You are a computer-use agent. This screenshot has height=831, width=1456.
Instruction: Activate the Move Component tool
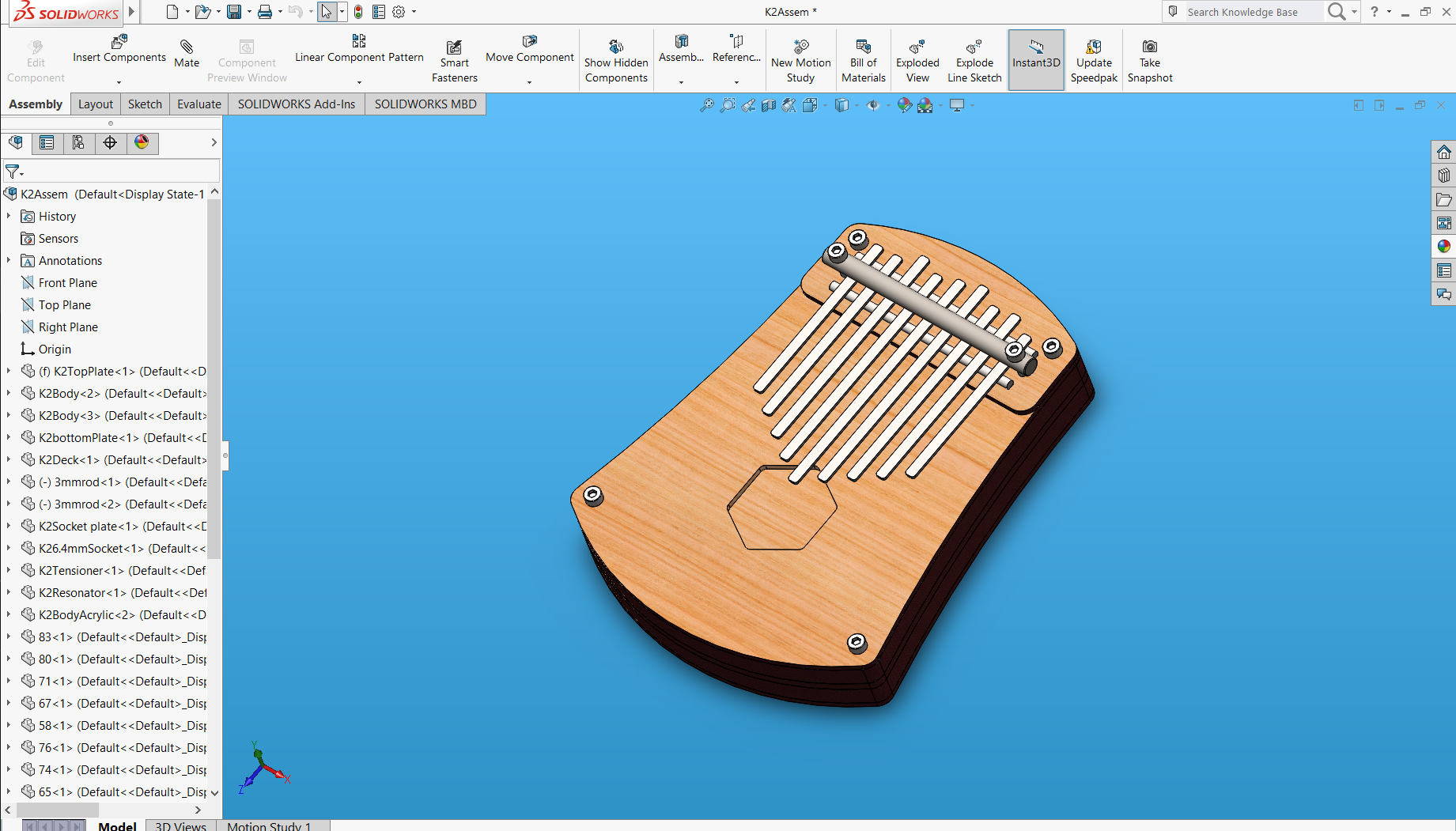529,53
